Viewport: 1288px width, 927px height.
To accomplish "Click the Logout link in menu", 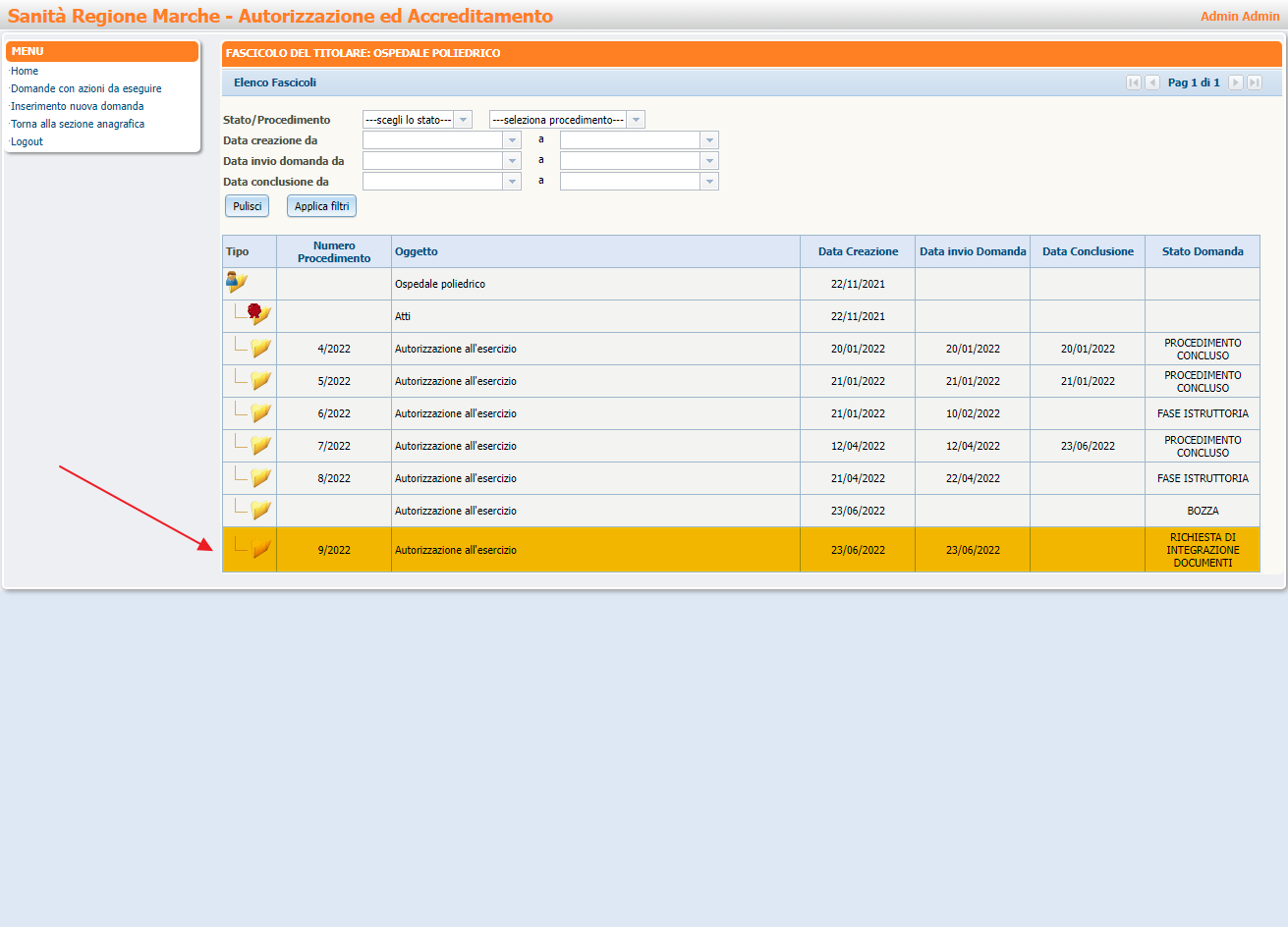I will (x=28, y=141).
